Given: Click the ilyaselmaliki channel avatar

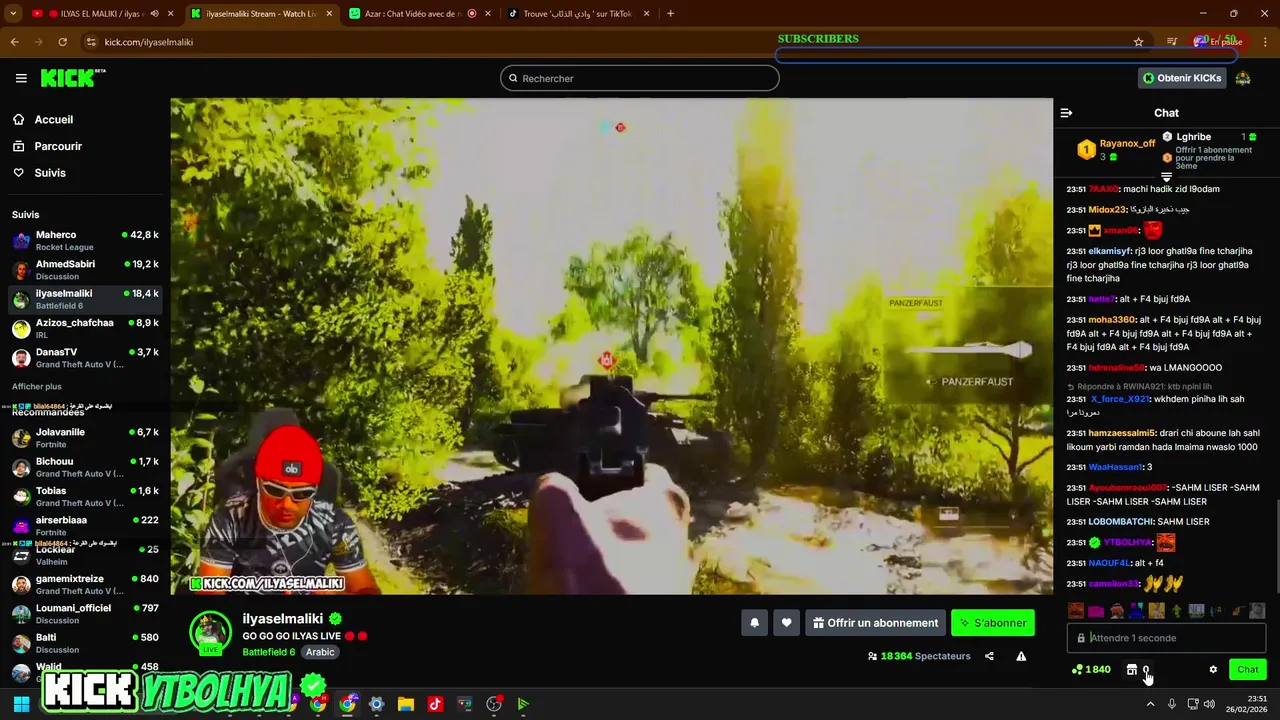Looking at the screenshot, I should (x=210, y=632).
